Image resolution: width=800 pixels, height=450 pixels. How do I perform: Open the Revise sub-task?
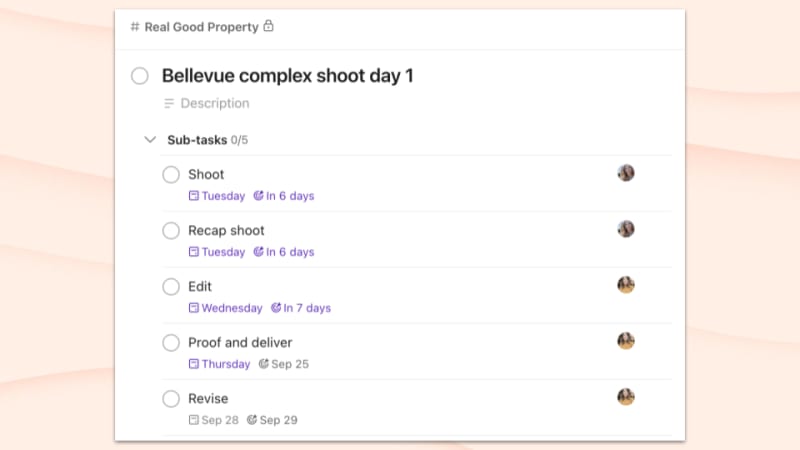tap(208, 398)
